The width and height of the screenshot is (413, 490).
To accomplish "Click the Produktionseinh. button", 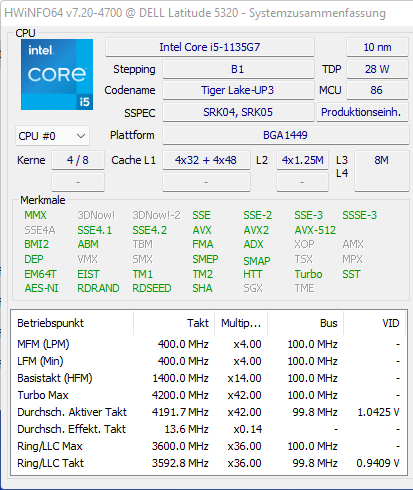I will coord(362,112).
